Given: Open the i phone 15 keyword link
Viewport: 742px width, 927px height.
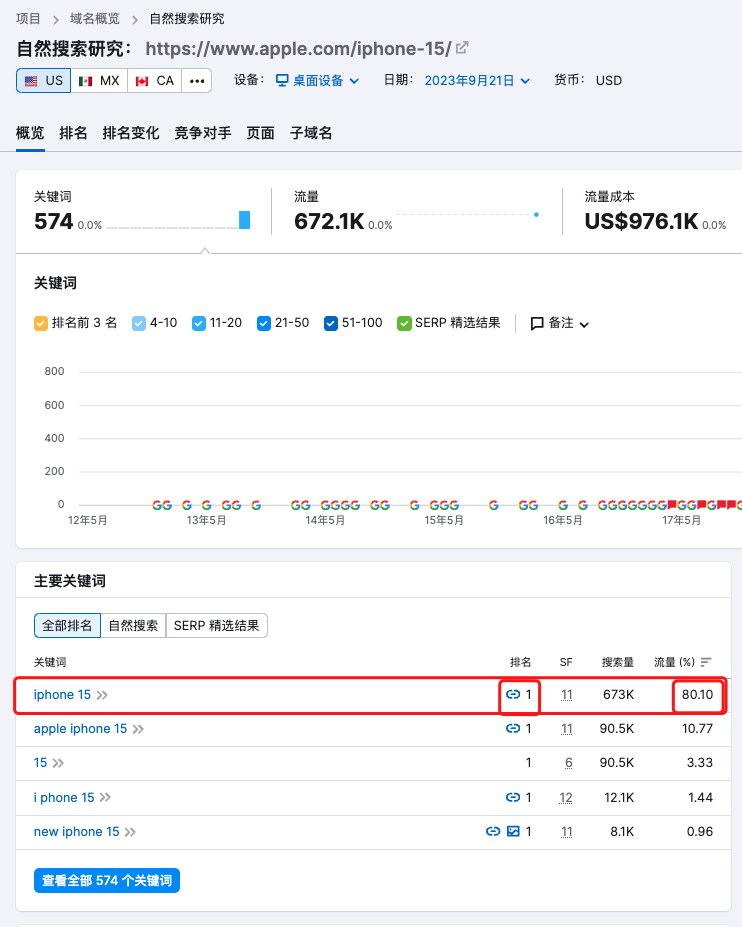Looking at the screenshot, I should [64, 798].
